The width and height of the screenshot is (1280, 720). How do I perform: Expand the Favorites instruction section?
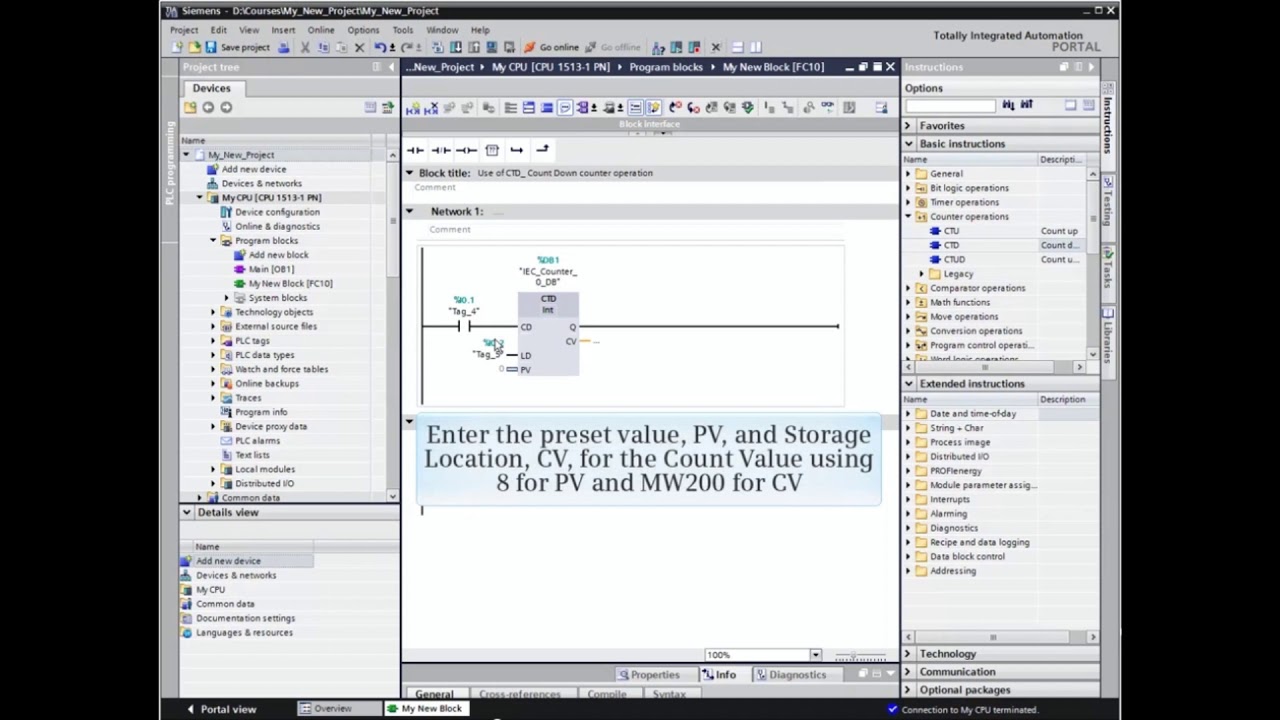tap(908, 126)
